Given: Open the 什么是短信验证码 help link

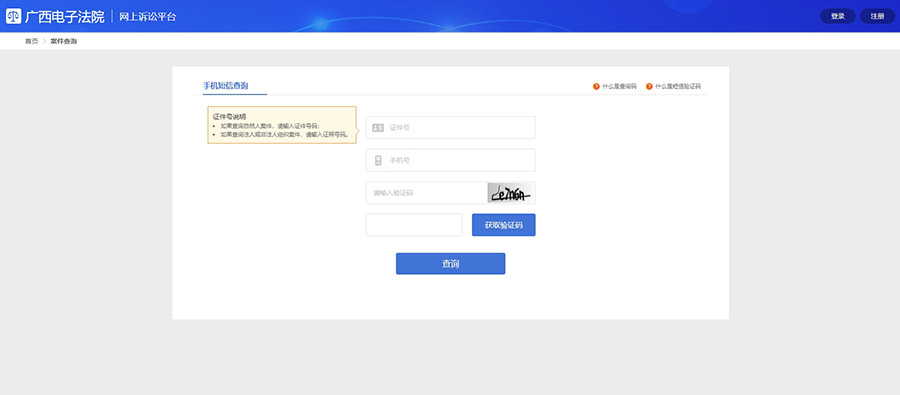Looking at the screenshot, I should pos(678,87).
